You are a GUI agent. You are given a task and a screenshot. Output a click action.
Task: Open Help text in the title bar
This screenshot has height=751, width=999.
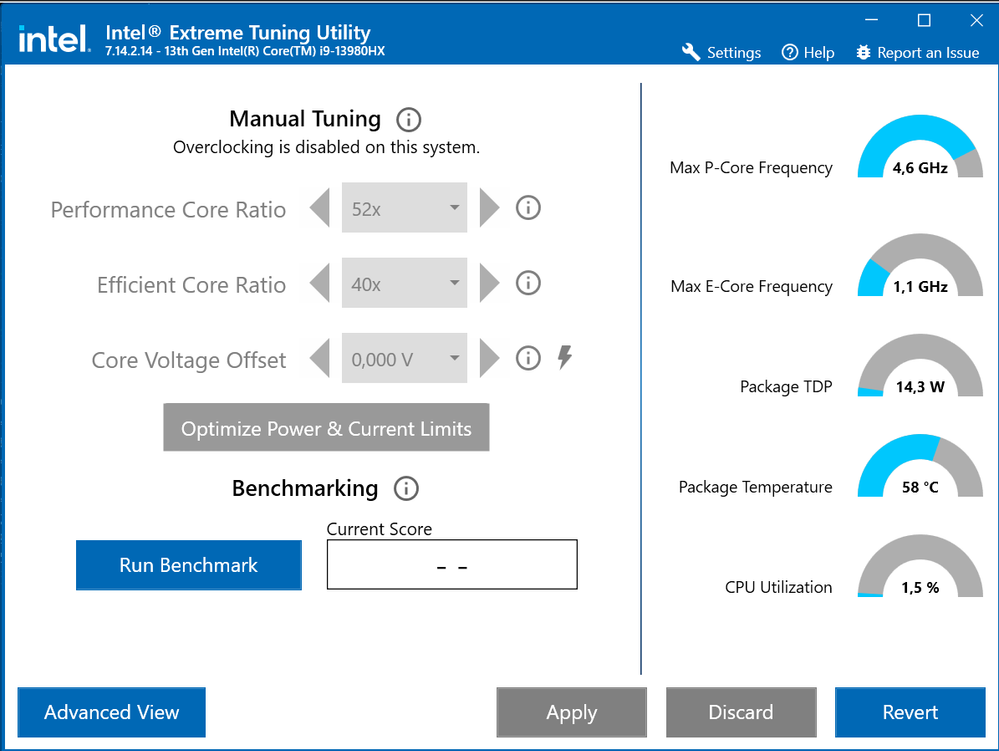(819, 53)
